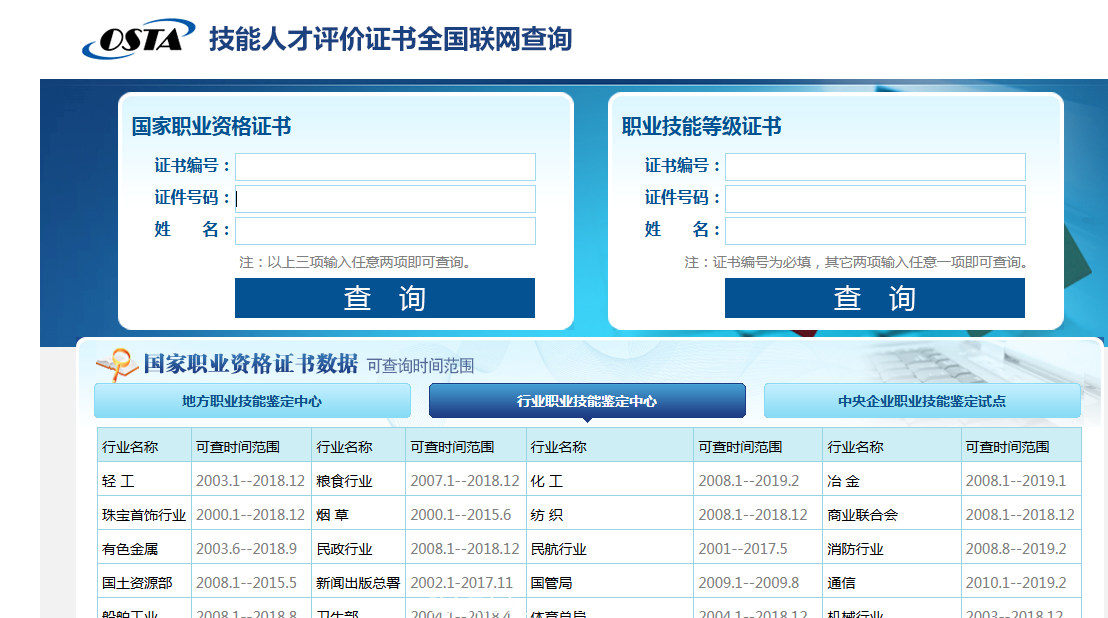Image resolution: width=1108 pixels, height=618 pixels.
Task: Focus 证件号码 field in 国家职业资格证书 form
Action: (385, 198)
